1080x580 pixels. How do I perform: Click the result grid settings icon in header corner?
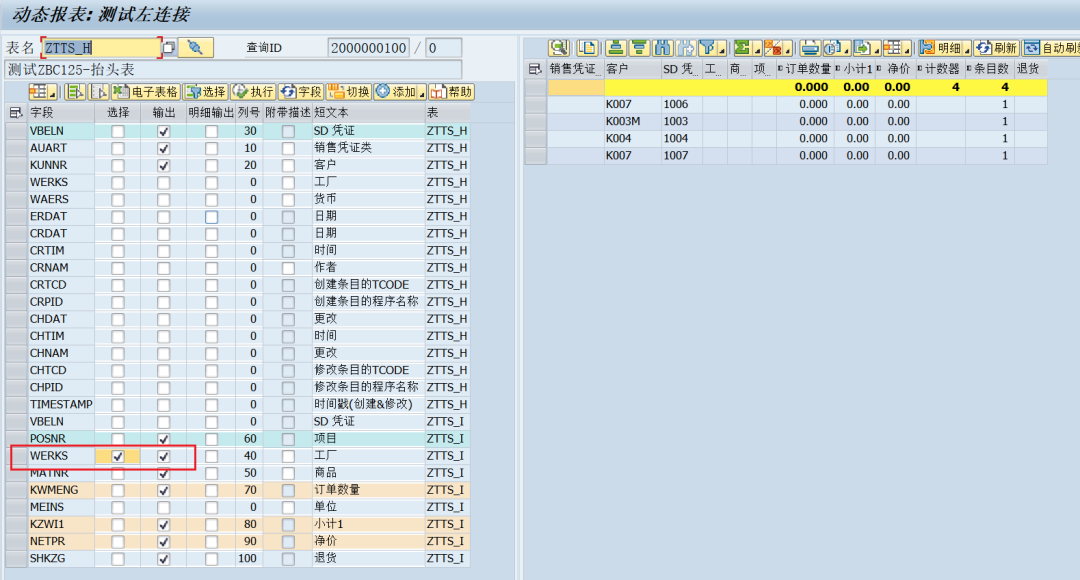pyautogui.click(x=535, y=68)
